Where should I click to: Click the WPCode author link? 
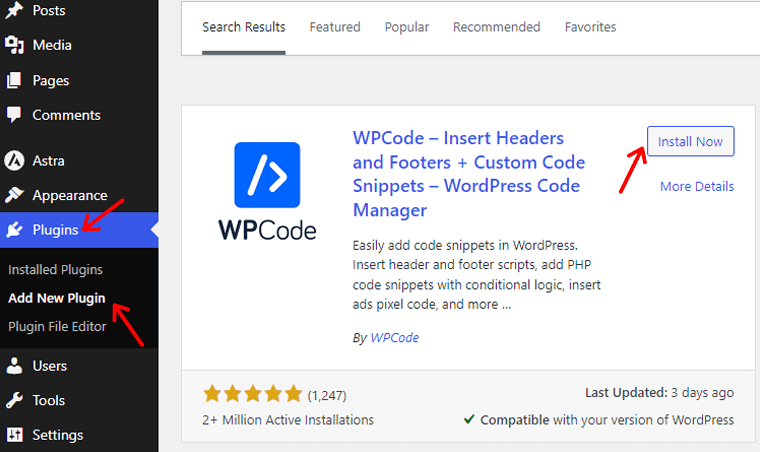[x=394, y=338]
